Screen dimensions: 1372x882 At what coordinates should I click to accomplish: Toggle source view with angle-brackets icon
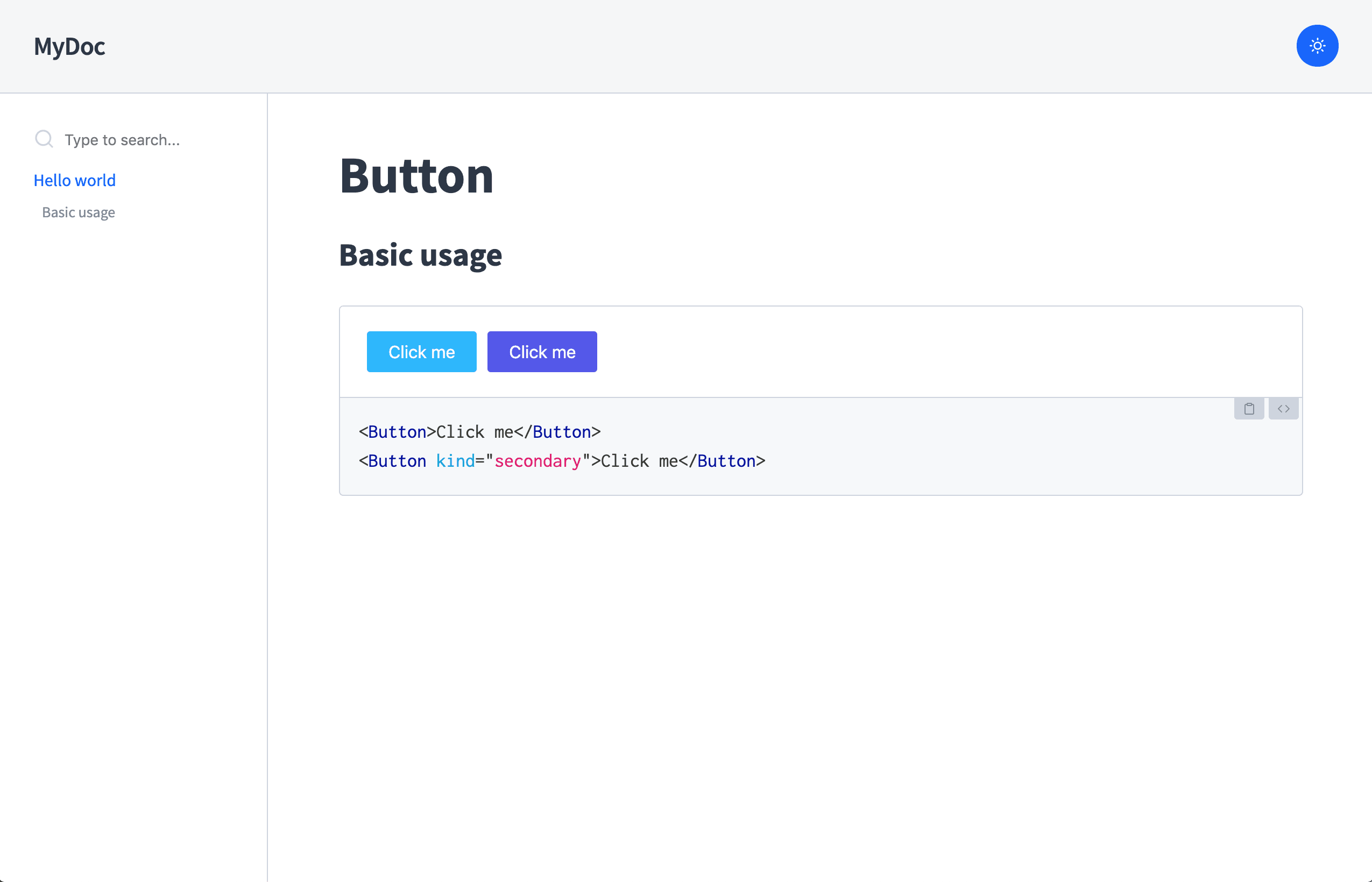(1283, 408)
